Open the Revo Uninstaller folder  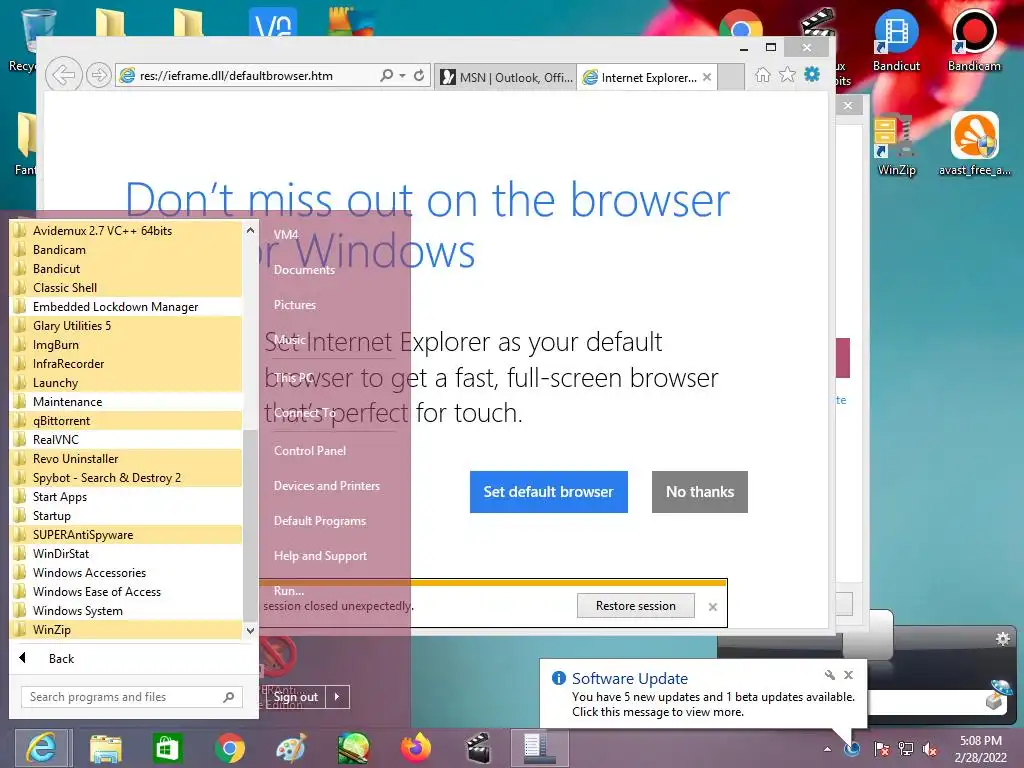126,458
